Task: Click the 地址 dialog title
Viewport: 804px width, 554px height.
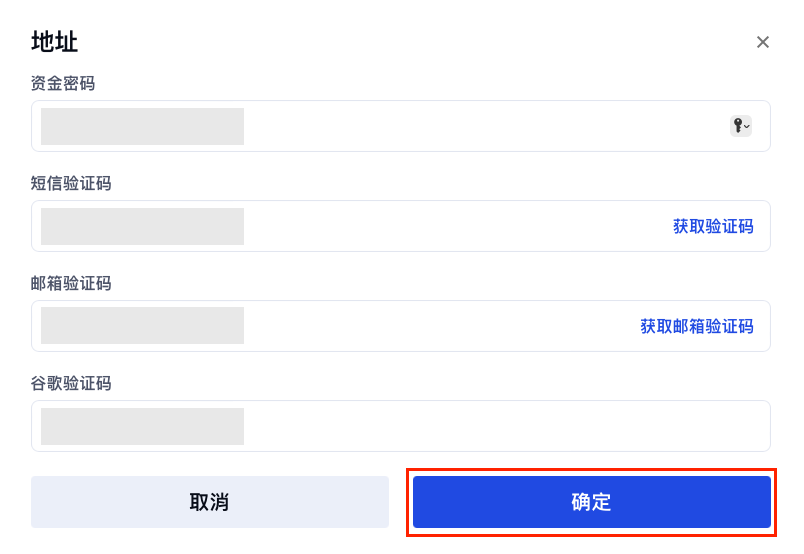Action: (55, 42)
